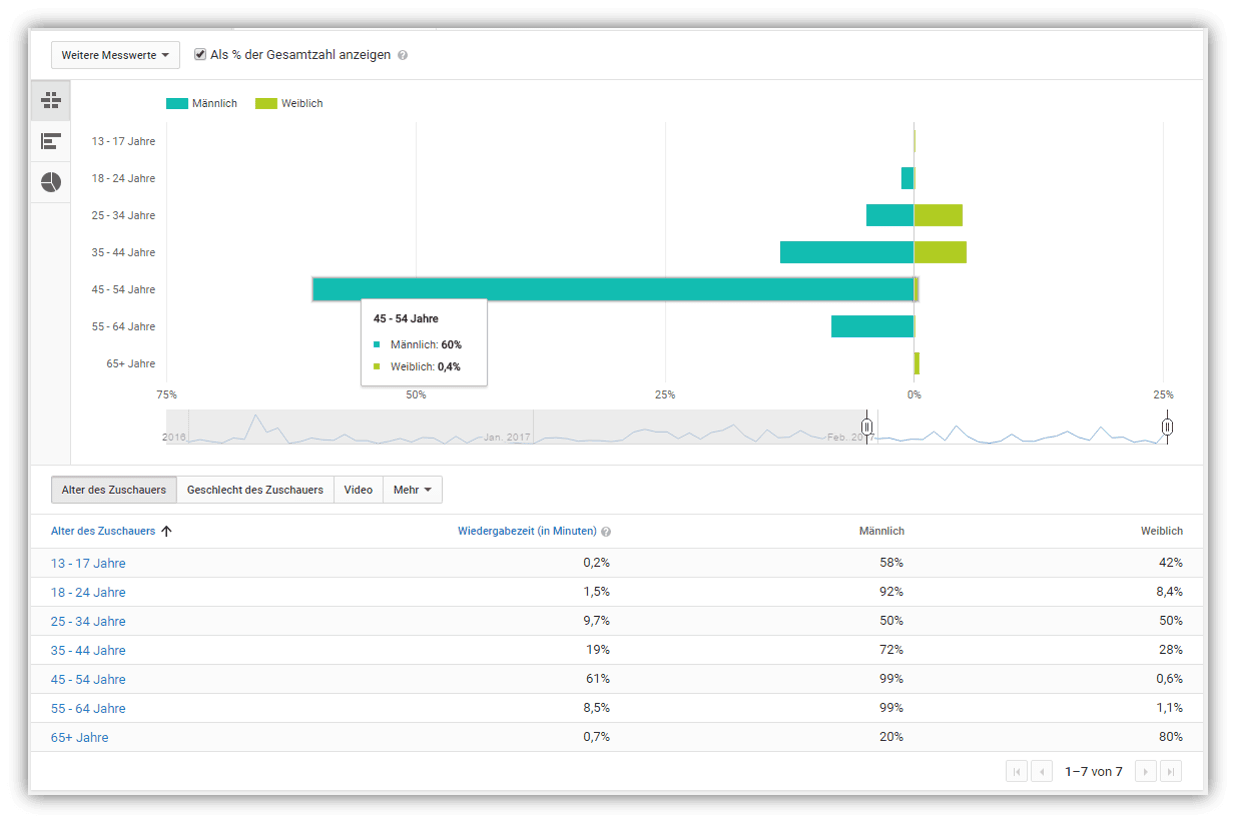Open the 'Weitere Messwerte' dropdown

115,55
